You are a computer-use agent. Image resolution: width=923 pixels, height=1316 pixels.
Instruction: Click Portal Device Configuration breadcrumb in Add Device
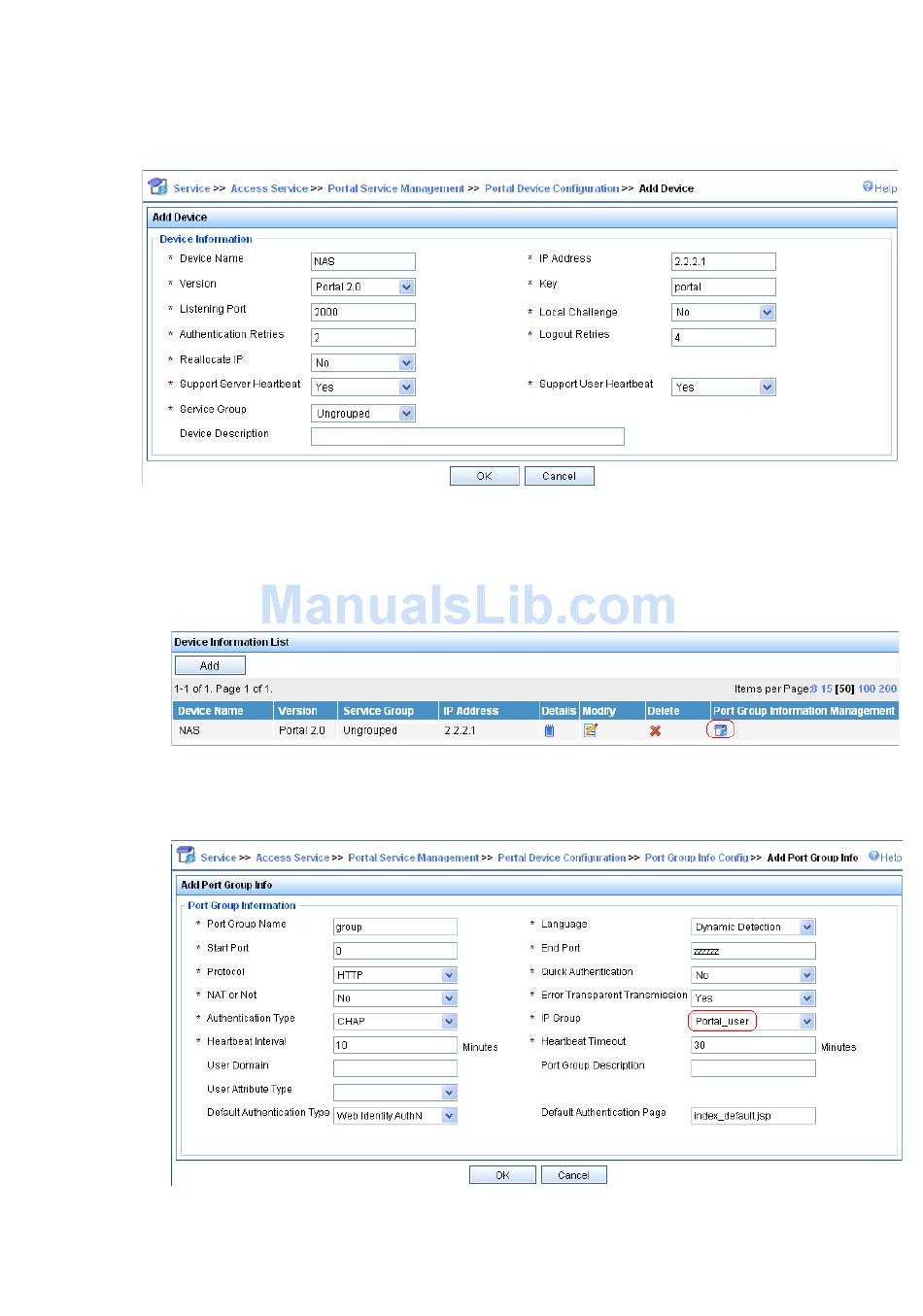pyautogui.click(x=552, y=188)
